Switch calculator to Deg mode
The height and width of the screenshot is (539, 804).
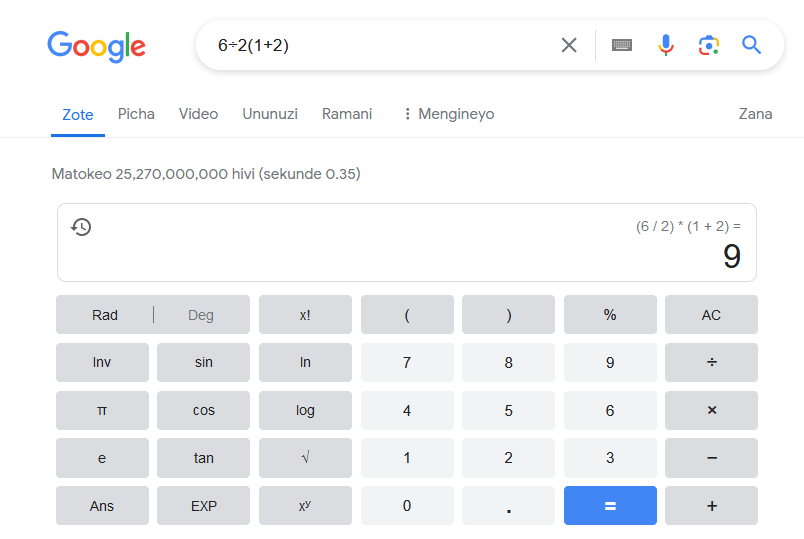[x=201, y=315]
